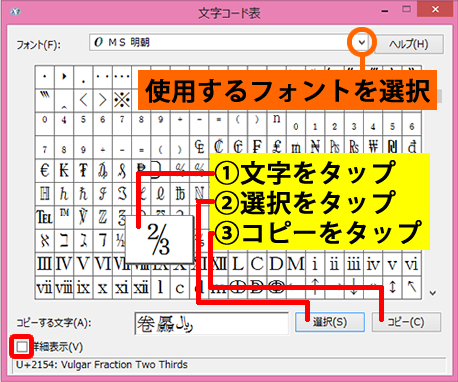Select small Roman numeral ⅸ cell
This screenshot has width=458, height=382.
[83, 287]
